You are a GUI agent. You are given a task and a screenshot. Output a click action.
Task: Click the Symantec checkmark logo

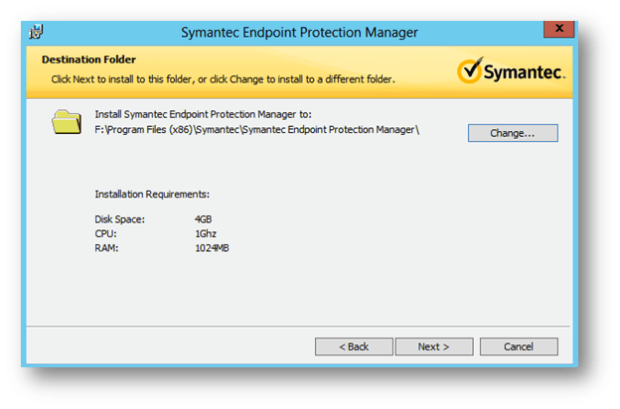(x=513, y=72)
